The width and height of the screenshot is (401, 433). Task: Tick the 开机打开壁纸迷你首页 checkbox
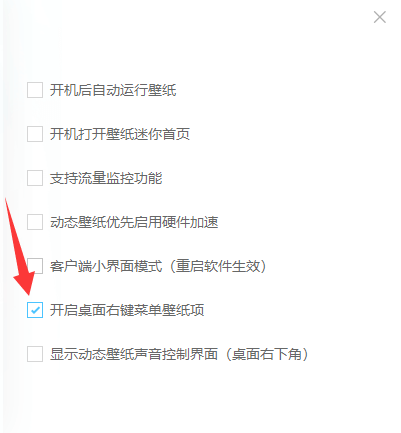point(35,134)
